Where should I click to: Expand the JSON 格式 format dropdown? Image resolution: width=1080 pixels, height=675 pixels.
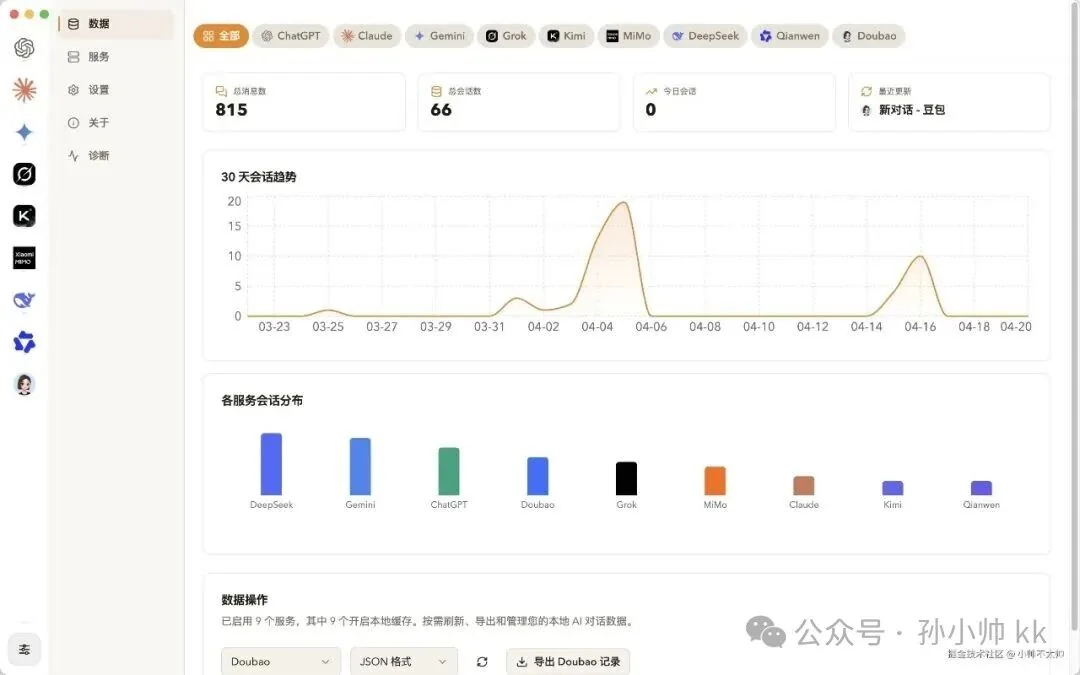[x=404, y=661]
